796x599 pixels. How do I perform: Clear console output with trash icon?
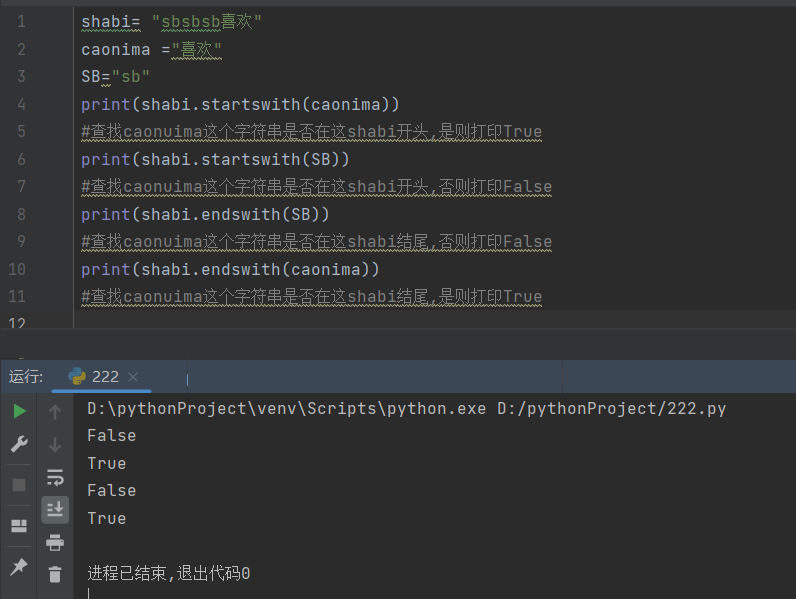point(55,574)
